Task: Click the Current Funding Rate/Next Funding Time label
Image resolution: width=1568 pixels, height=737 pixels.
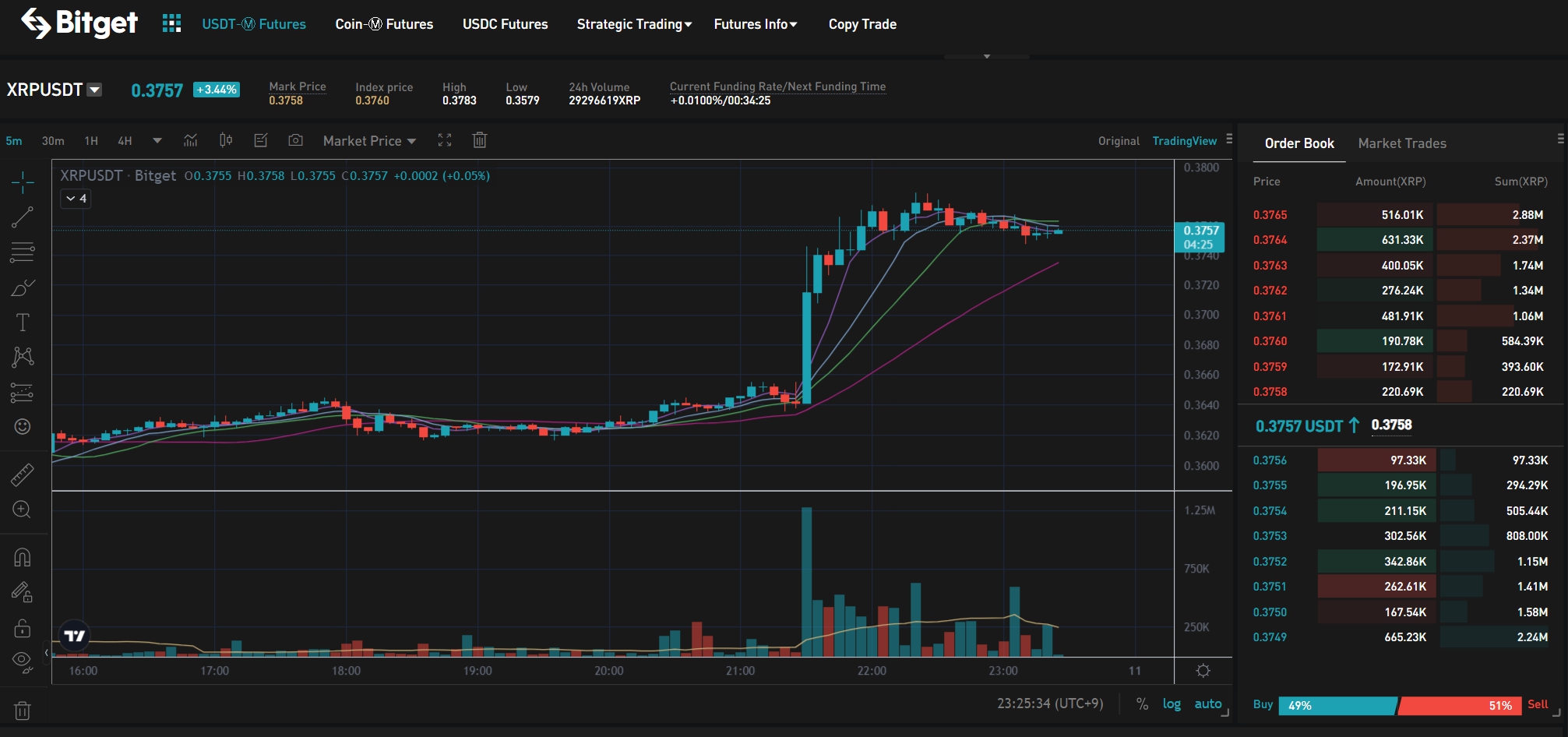Action: click(x=777, y=86)
